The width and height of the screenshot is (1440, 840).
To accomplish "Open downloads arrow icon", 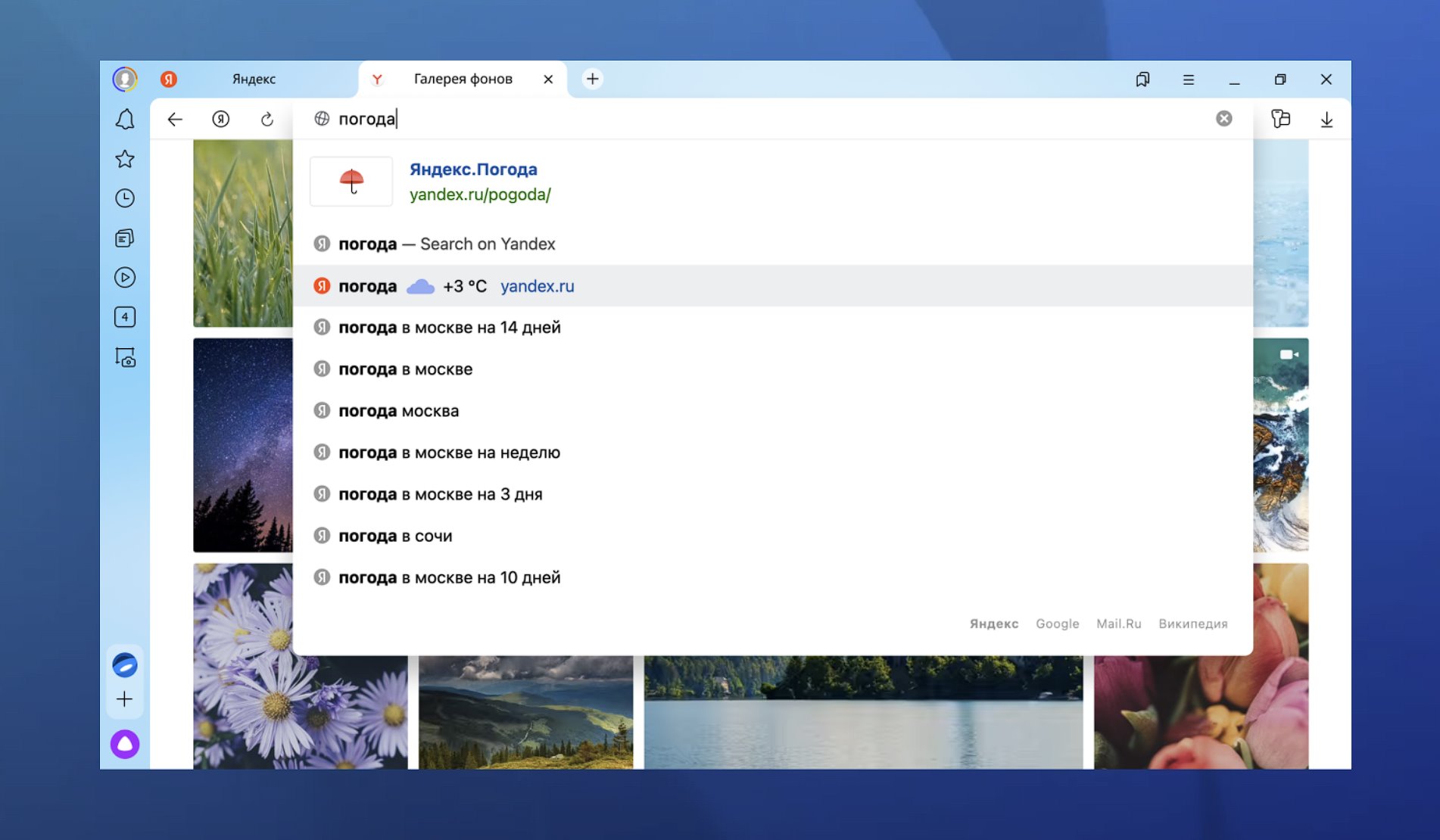I will (x=1326, y=120).
